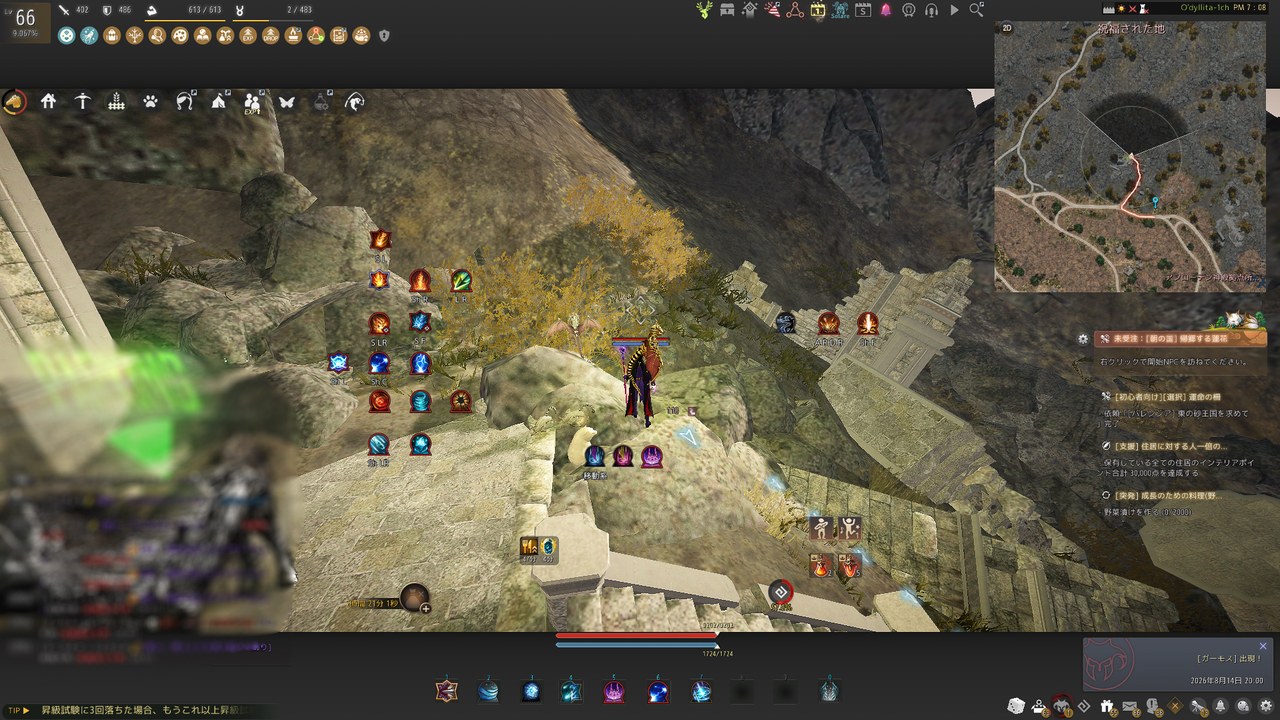Screen dimensions: 1280x720
Task: Click the defense shield stat icon
Action: coord(108,10)
